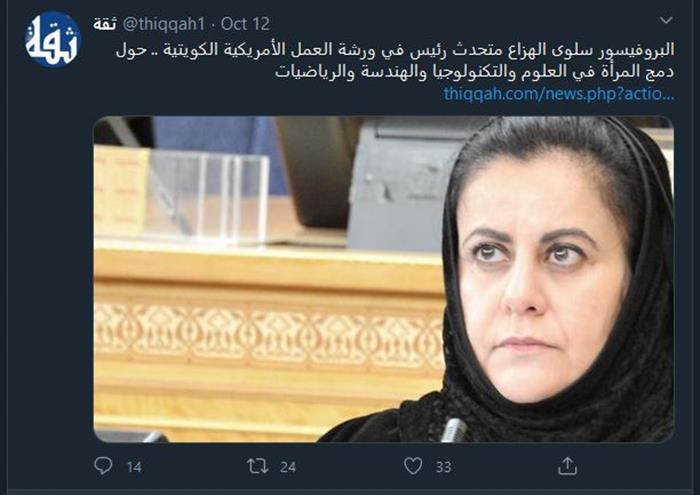Click first tweet text line mentioning البروفيسور
This screenshot has height=495, width=700.
[395, 50]
